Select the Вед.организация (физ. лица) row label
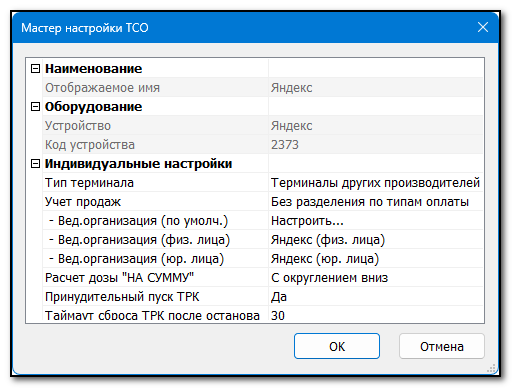Viewport: 512px width, 388px height. (140, 240)
